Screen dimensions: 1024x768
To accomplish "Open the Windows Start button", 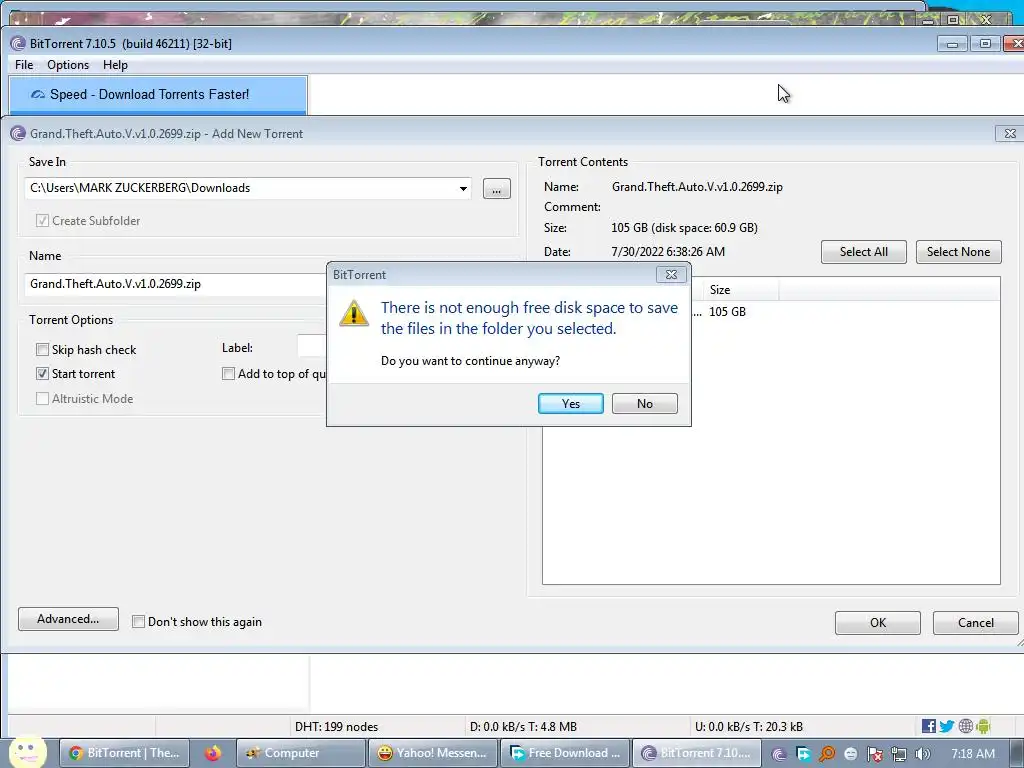I will (27, 752).
